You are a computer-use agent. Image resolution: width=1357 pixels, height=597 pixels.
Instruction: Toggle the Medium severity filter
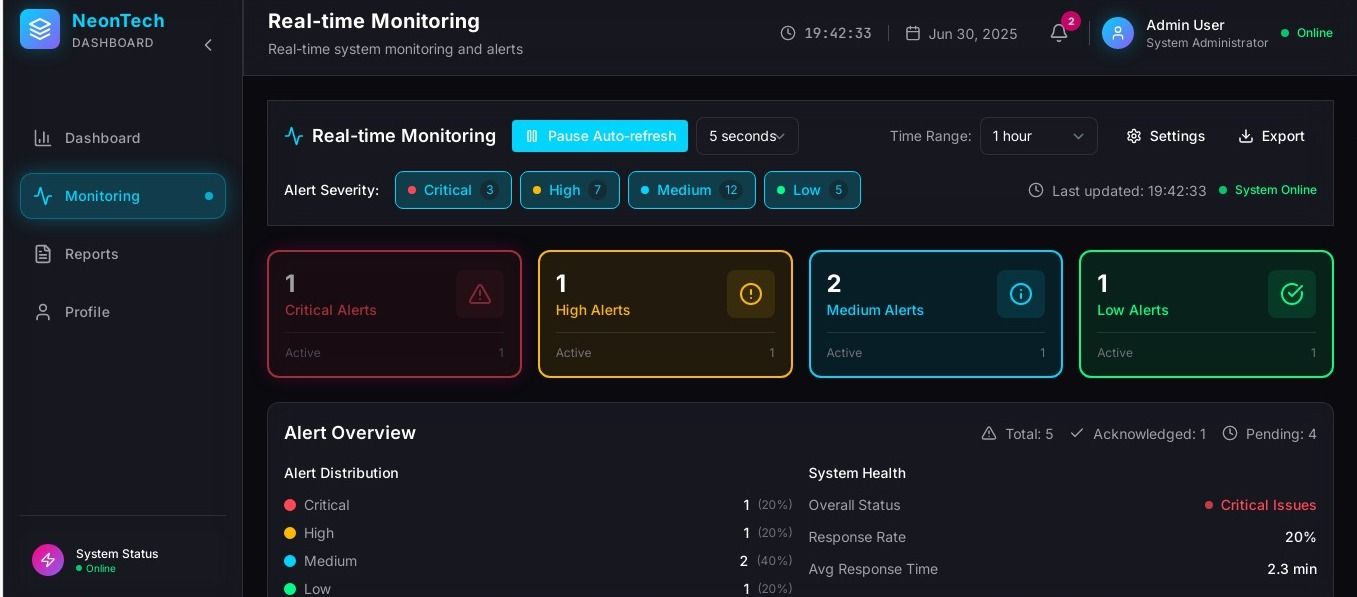(691, 190)
